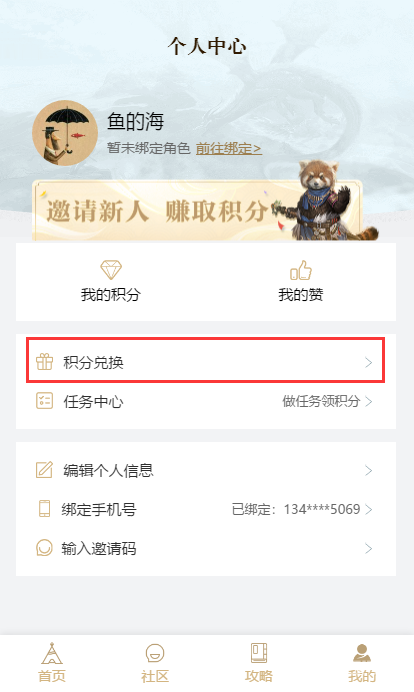Tap the thumbs-up icon for 我的赞
414x692 pixels.
click(x=301, y=270)
